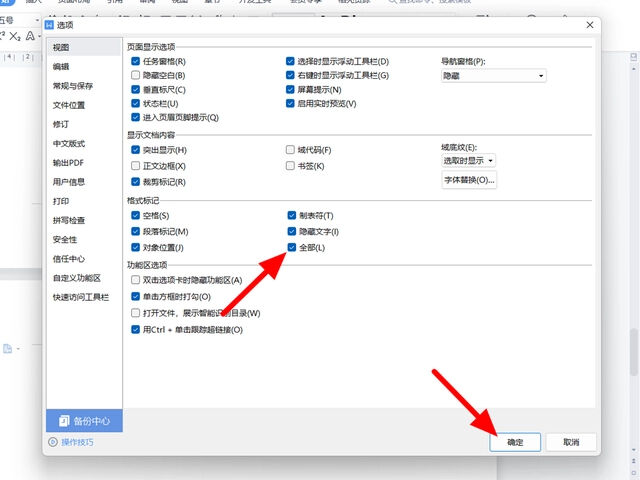Open the 备份中心 button
The width and height of the screenshot is (640, 480).
coord(84,421)
